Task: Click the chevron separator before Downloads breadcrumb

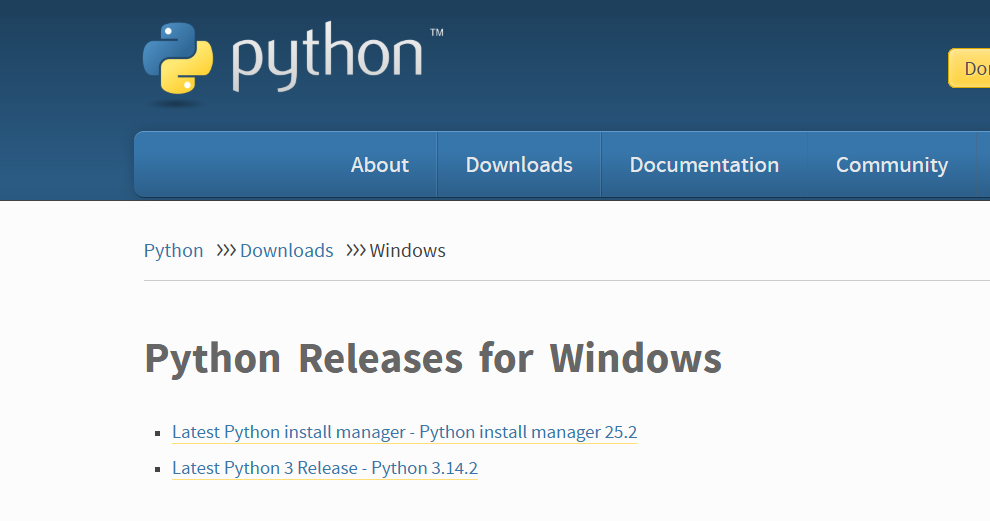Action: (226, 250)
